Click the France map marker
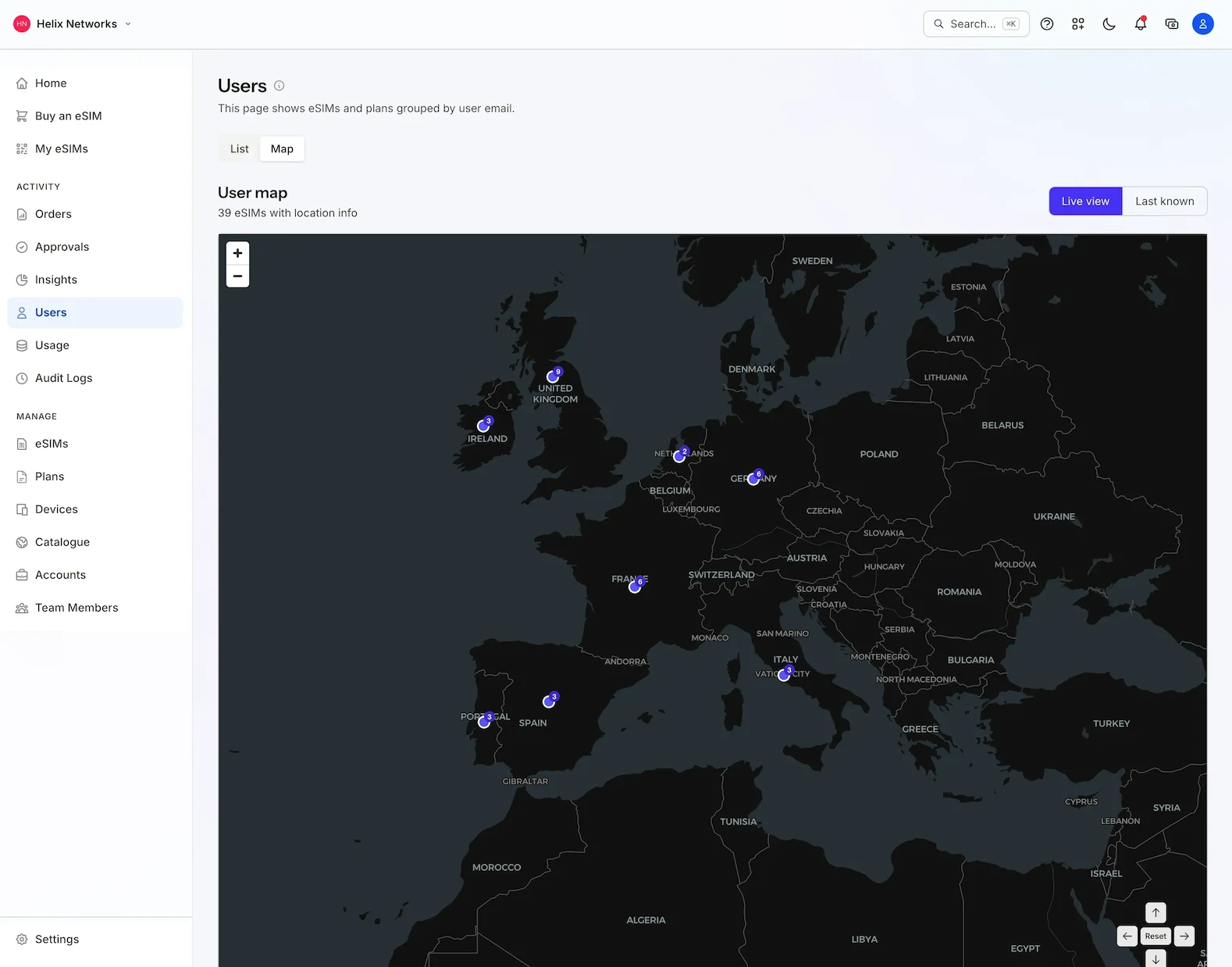Image resolution: width=1232 pixels, height=967 pixels. tap(635, 587)
